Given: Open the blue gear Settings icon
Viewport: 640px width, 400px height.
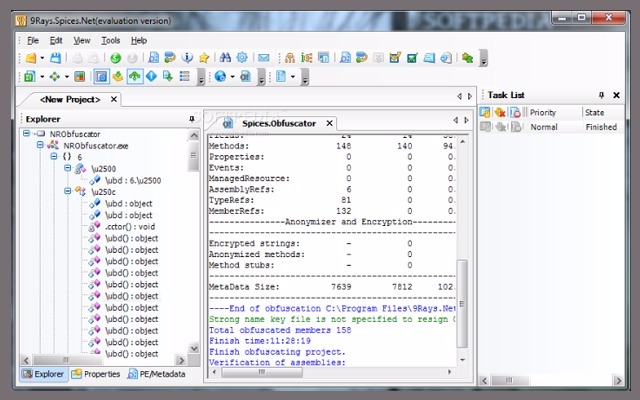Looking at the screenshot, I should tap(242, 58).
